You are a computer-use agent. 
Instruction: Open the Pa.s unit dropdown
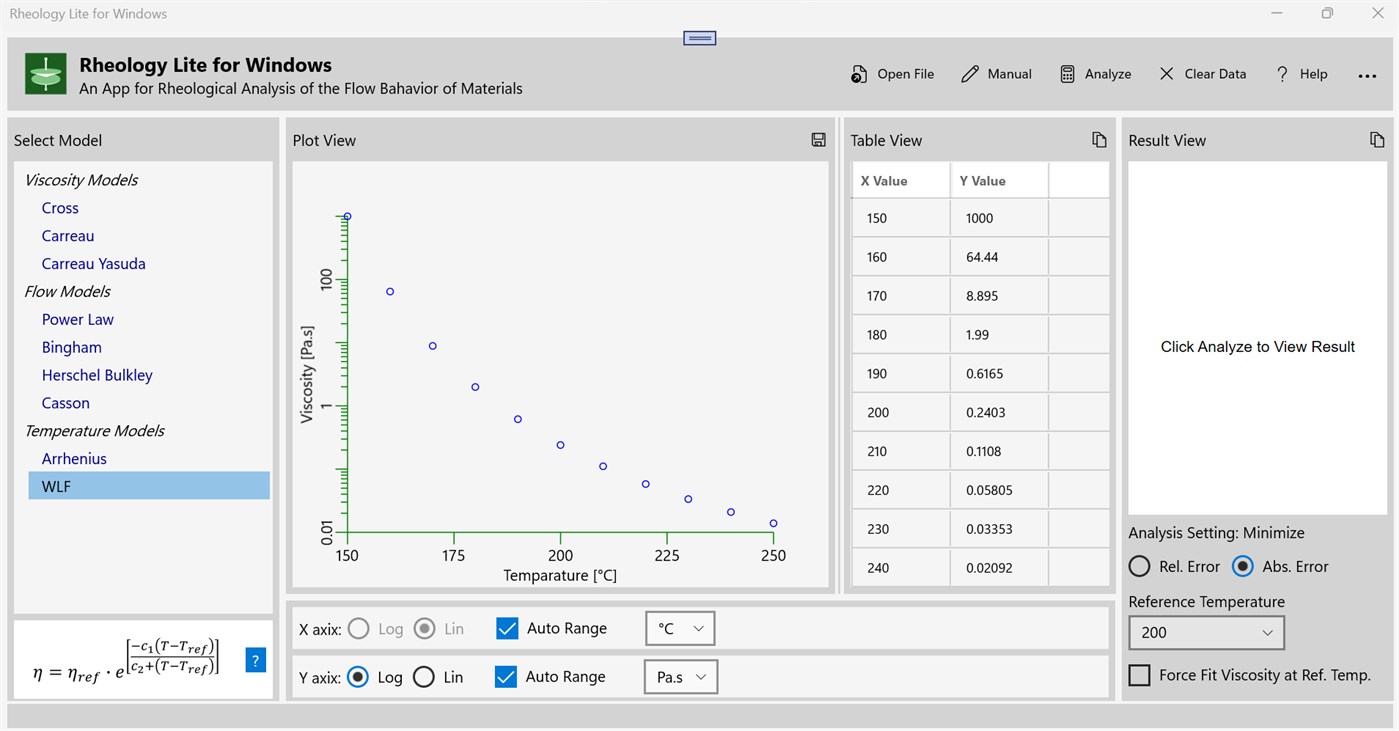(x=681, y=677)
